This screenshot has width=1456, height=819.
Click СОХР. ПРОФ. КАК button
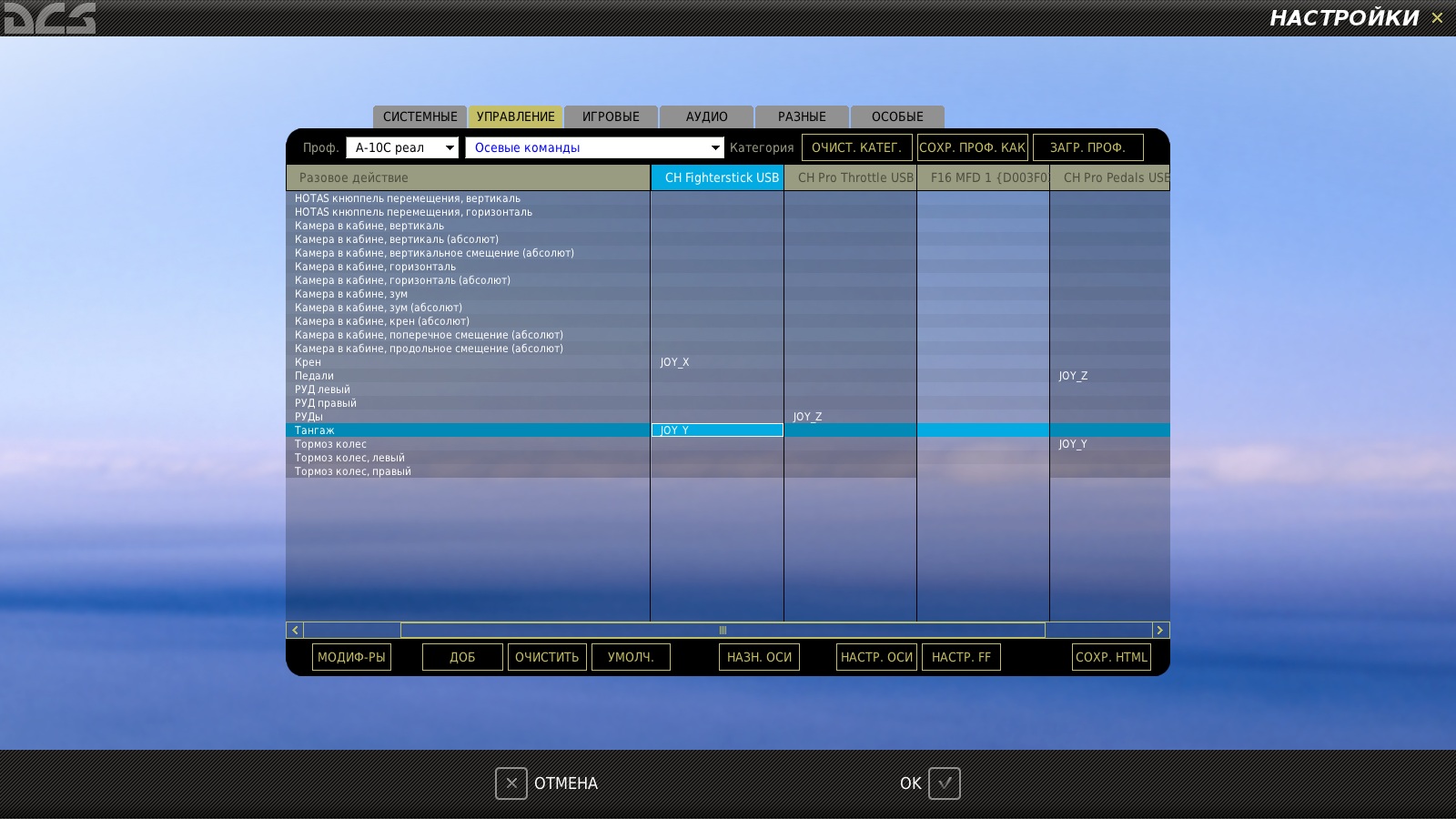pyautogui.click(x=972, y=147)
